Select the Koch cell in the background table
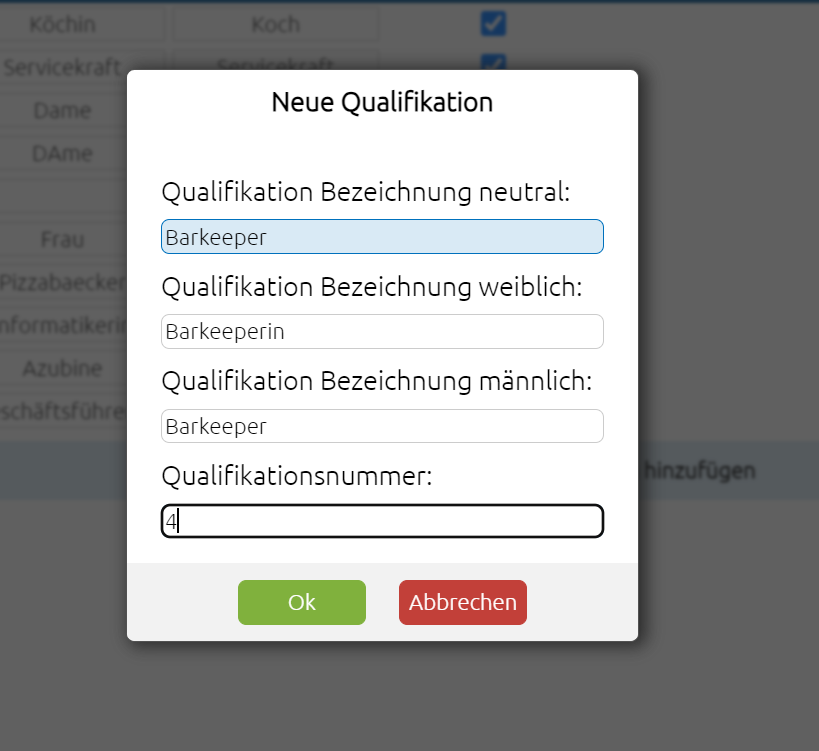The image size is (819, 751). (x=276, y=25)
